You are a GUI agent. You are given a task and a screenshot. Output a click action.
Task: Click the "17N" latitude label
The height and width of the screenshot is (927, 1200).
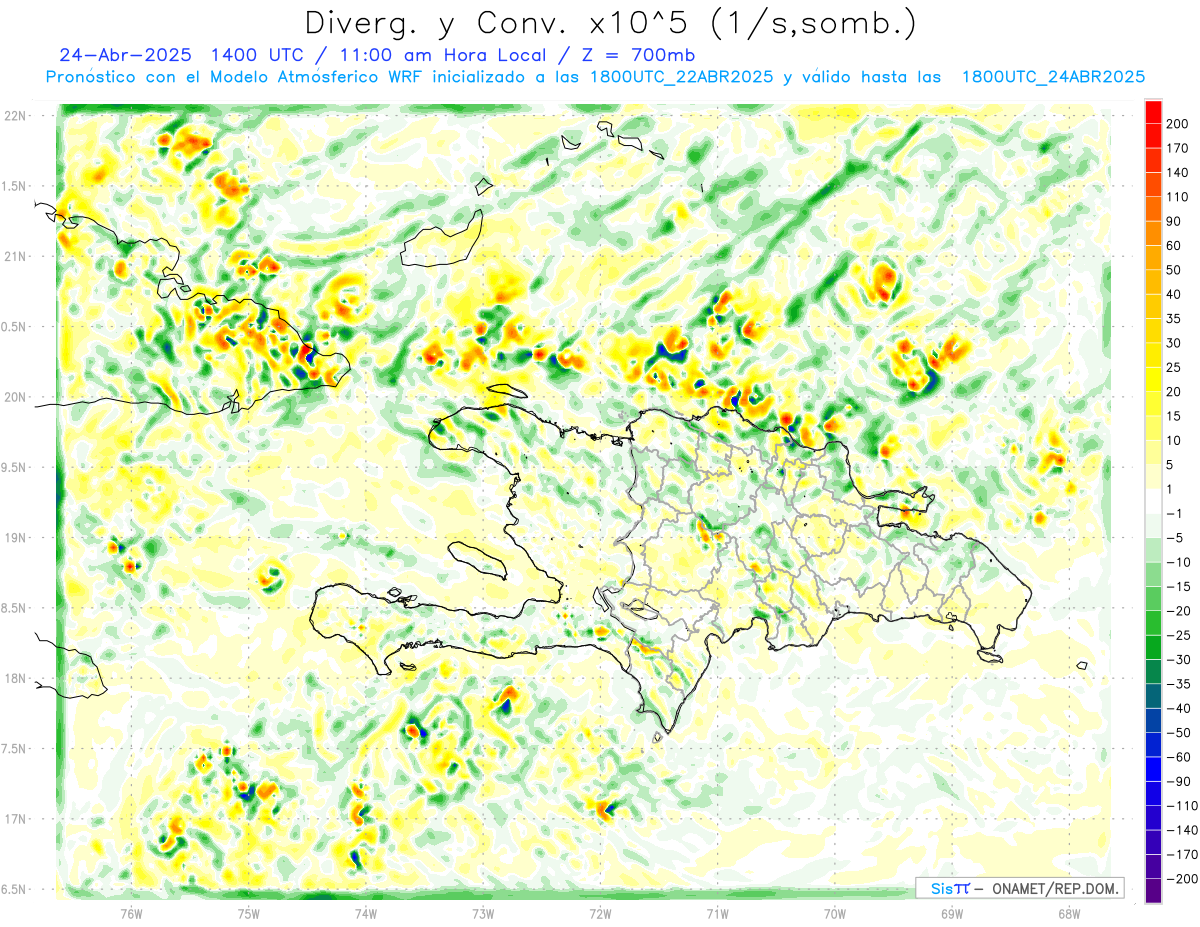click(14, 819)
